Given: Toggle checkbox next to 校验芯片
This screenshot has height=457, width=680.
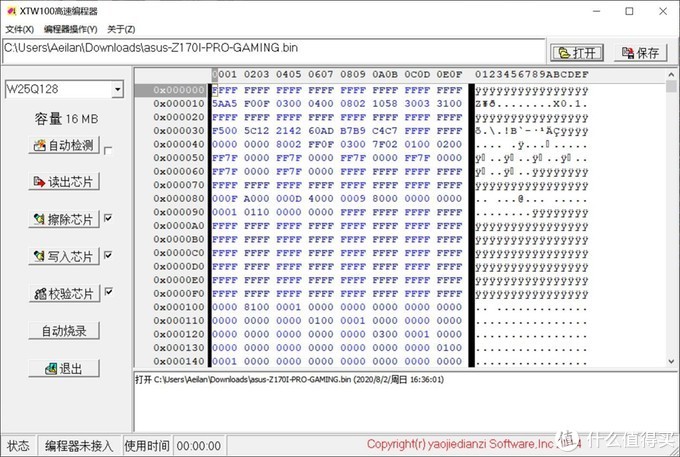Looking at the screenshot, I should click(108, 291).
